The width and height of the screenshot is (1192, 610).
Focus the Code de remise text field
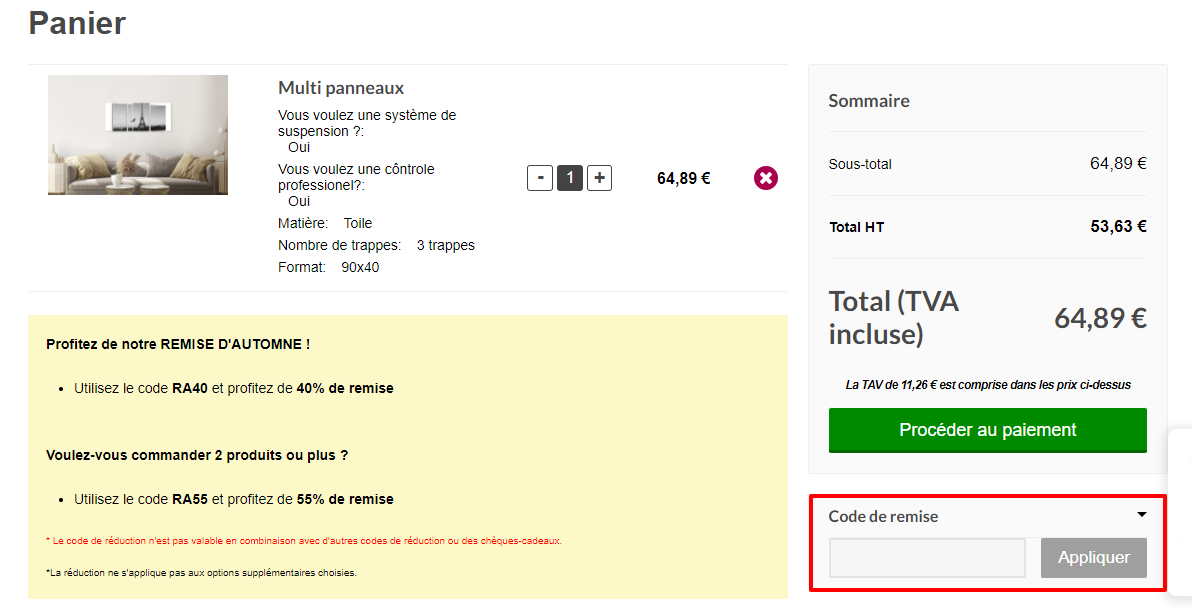click(927, 558)
